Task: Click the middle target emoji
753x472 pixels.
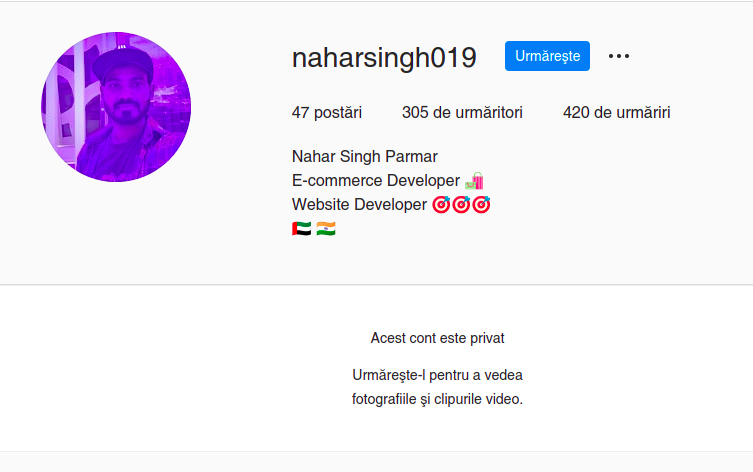Action: [x=461, y=205]
